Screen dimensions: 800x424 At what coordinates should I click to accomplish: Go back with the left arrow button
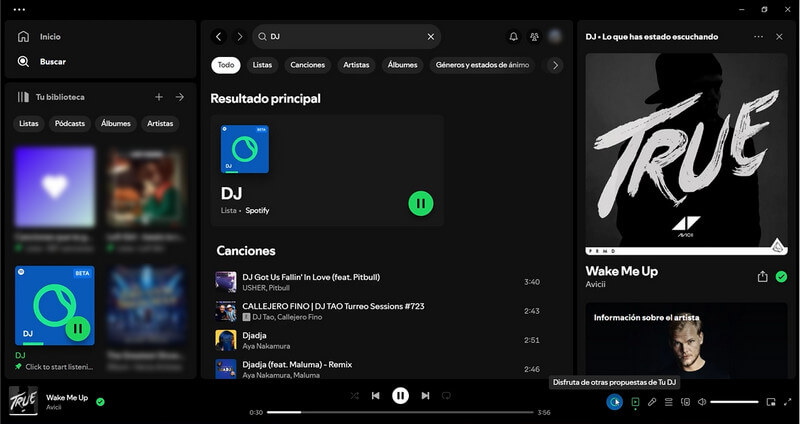(x=219, y=37)
